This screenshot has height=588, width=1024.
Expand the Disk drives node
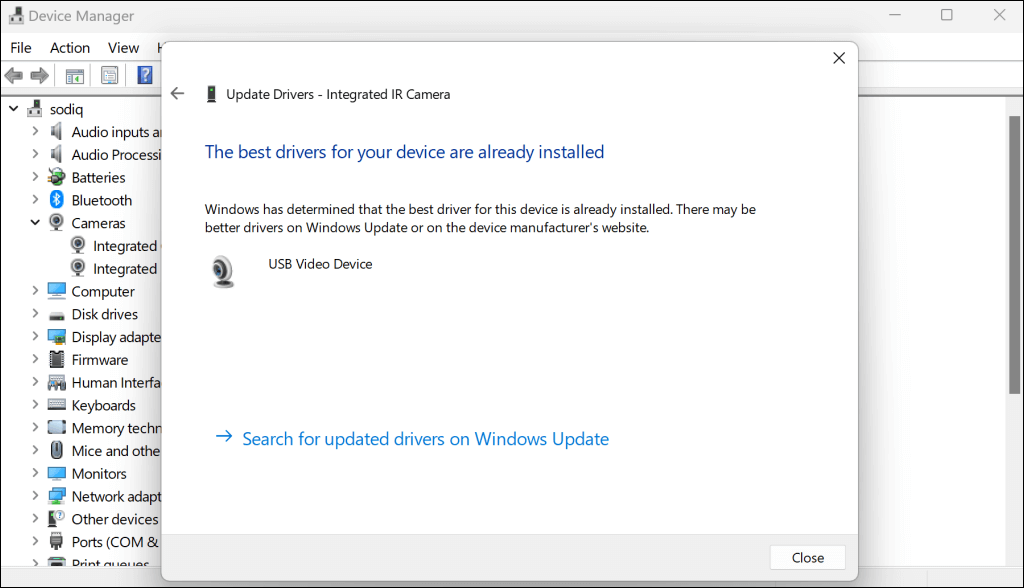tap(35, 314)
